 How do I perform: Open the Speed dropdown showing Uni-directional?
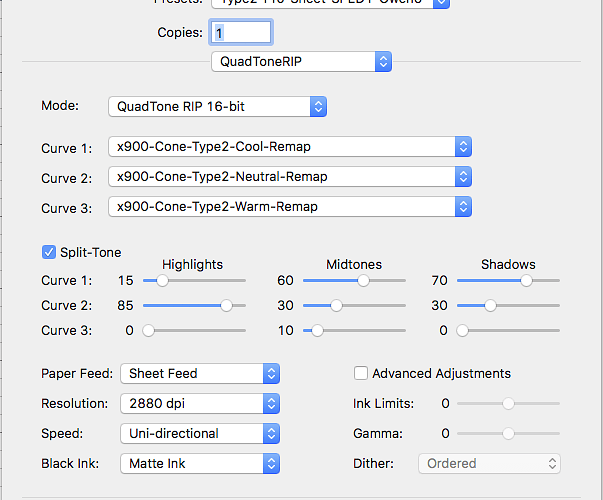point(200,433)
